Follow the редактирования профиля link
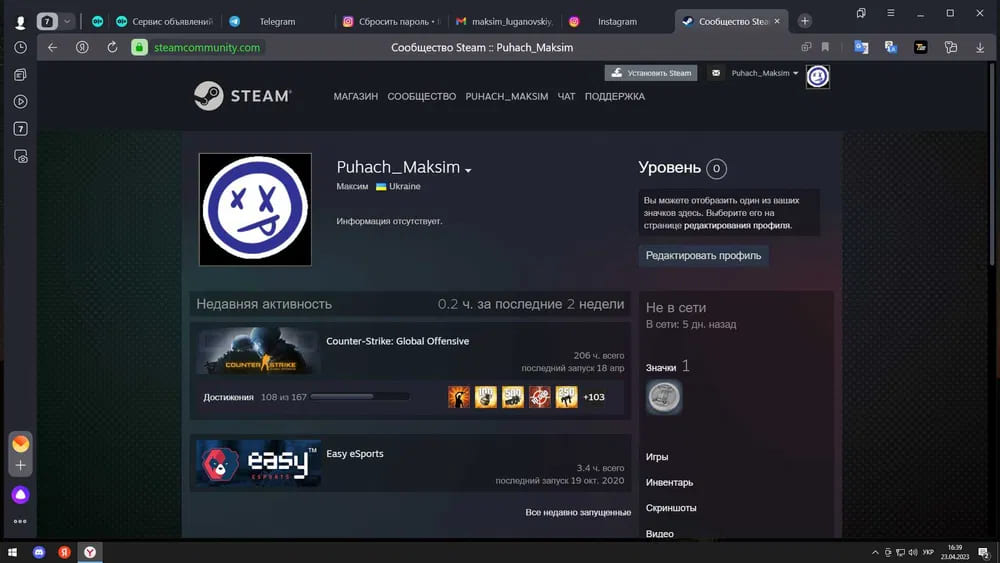Image resolution: width=1000 pixels, height=563 pixels. point(738,225)
